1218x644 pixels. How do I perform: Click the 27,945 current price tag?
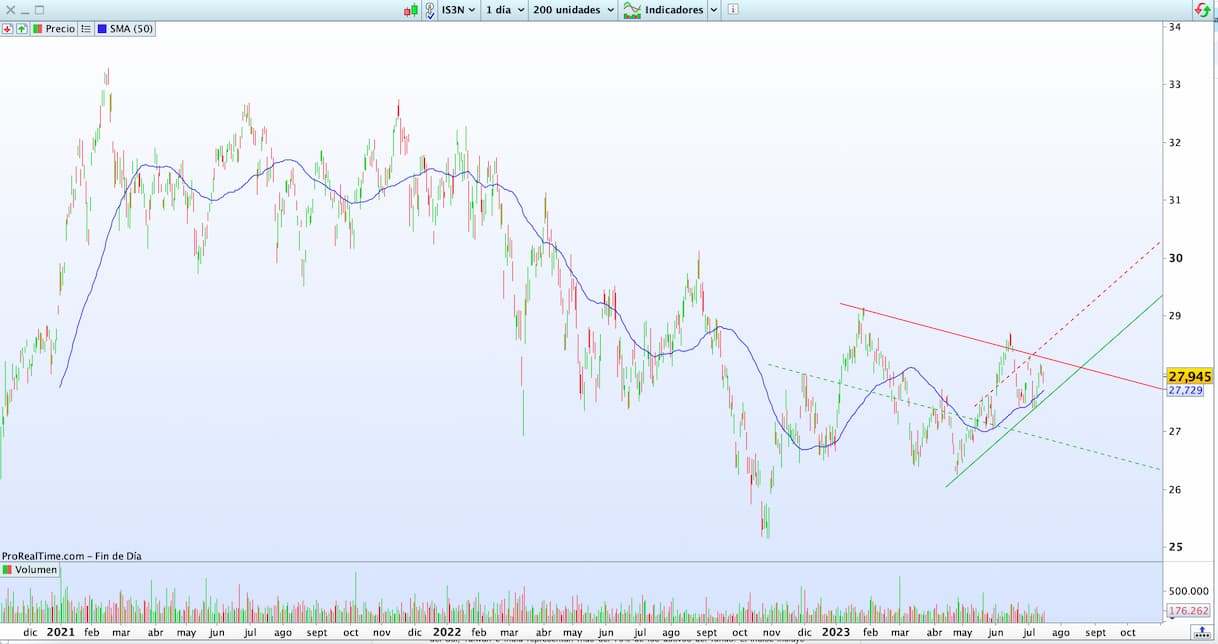click(x=1189, y=376)
